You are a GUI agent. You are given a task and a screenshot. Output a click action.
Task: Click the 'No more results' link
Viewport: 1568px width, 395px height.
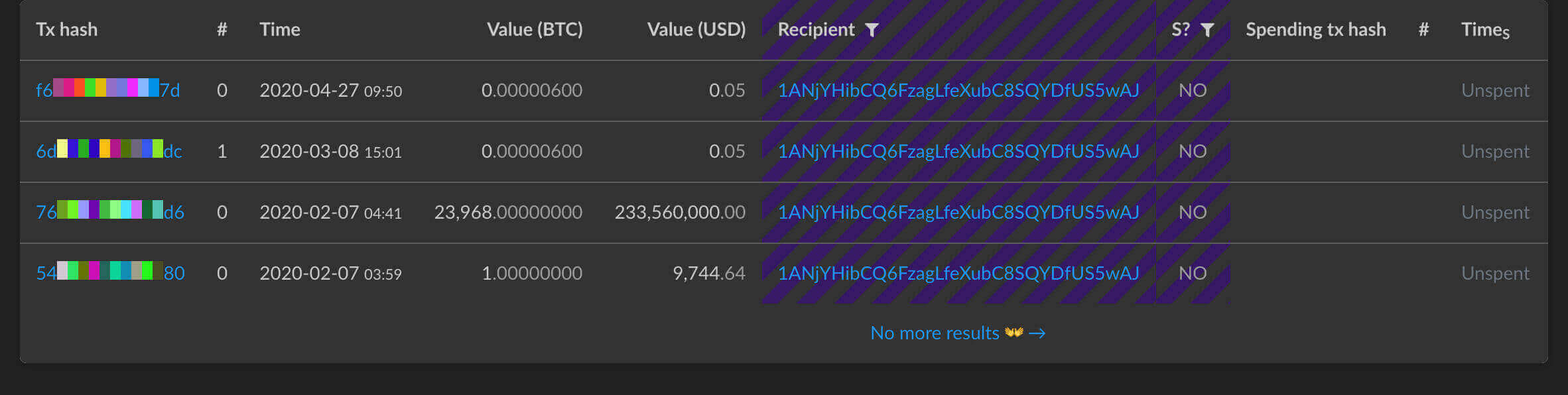935,333
